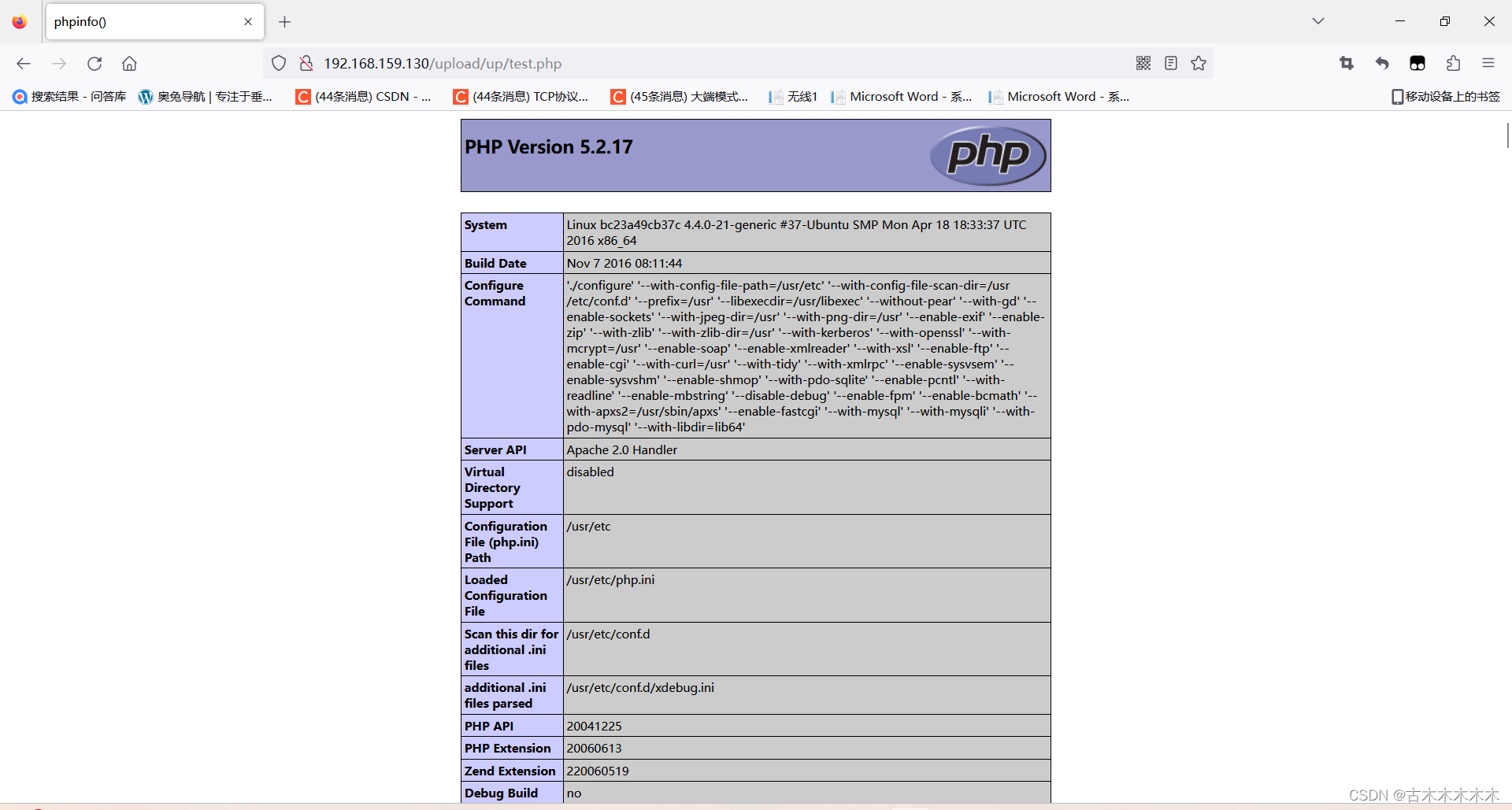The width and height of the screenshot is (1512, 810).
Task: Toggle reader view for the page
Action: [x=1171, y=63]
